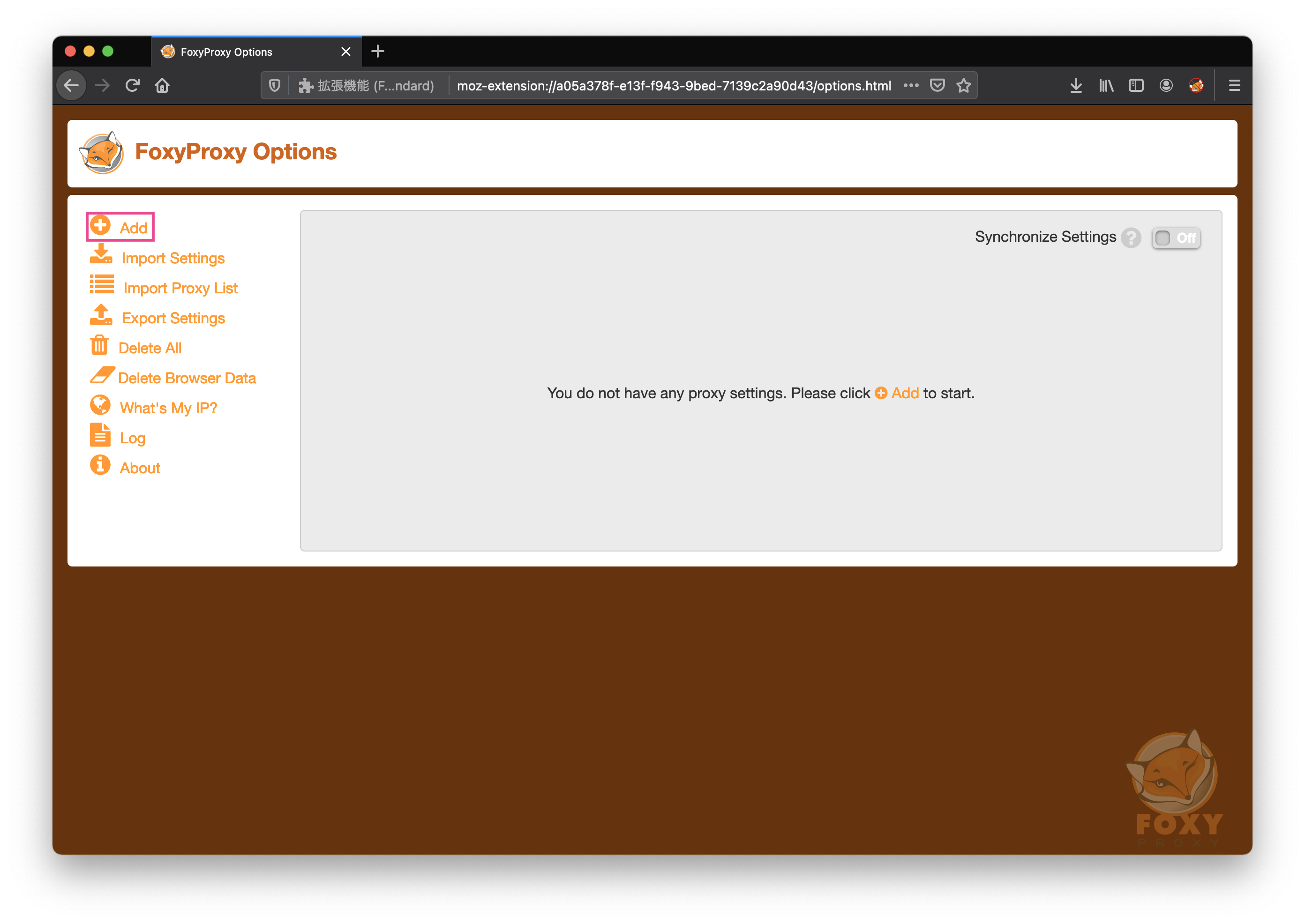
Task: Click the What's My IP globe icon
Action: [100, 405]
